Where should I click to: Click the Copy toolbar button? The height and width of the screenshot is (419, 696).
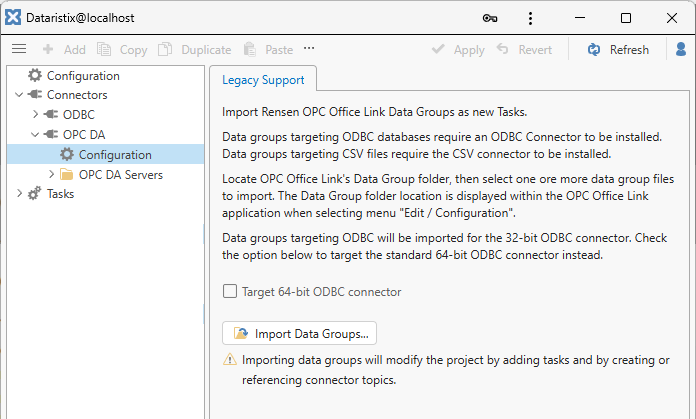tap(122, 49)
